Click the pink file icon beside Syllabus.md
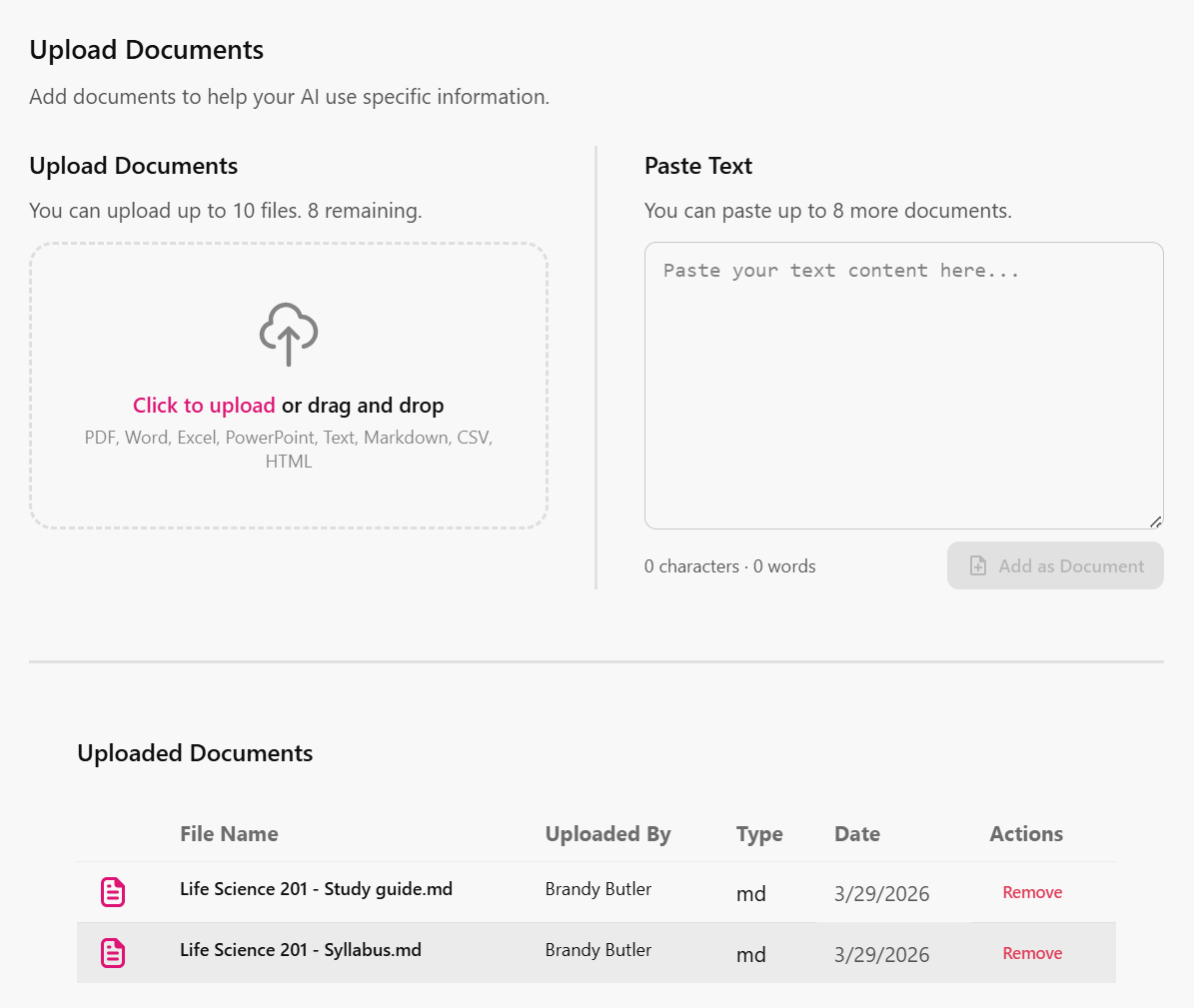This screenshot has width=1194, height=1008. point(112,952)
